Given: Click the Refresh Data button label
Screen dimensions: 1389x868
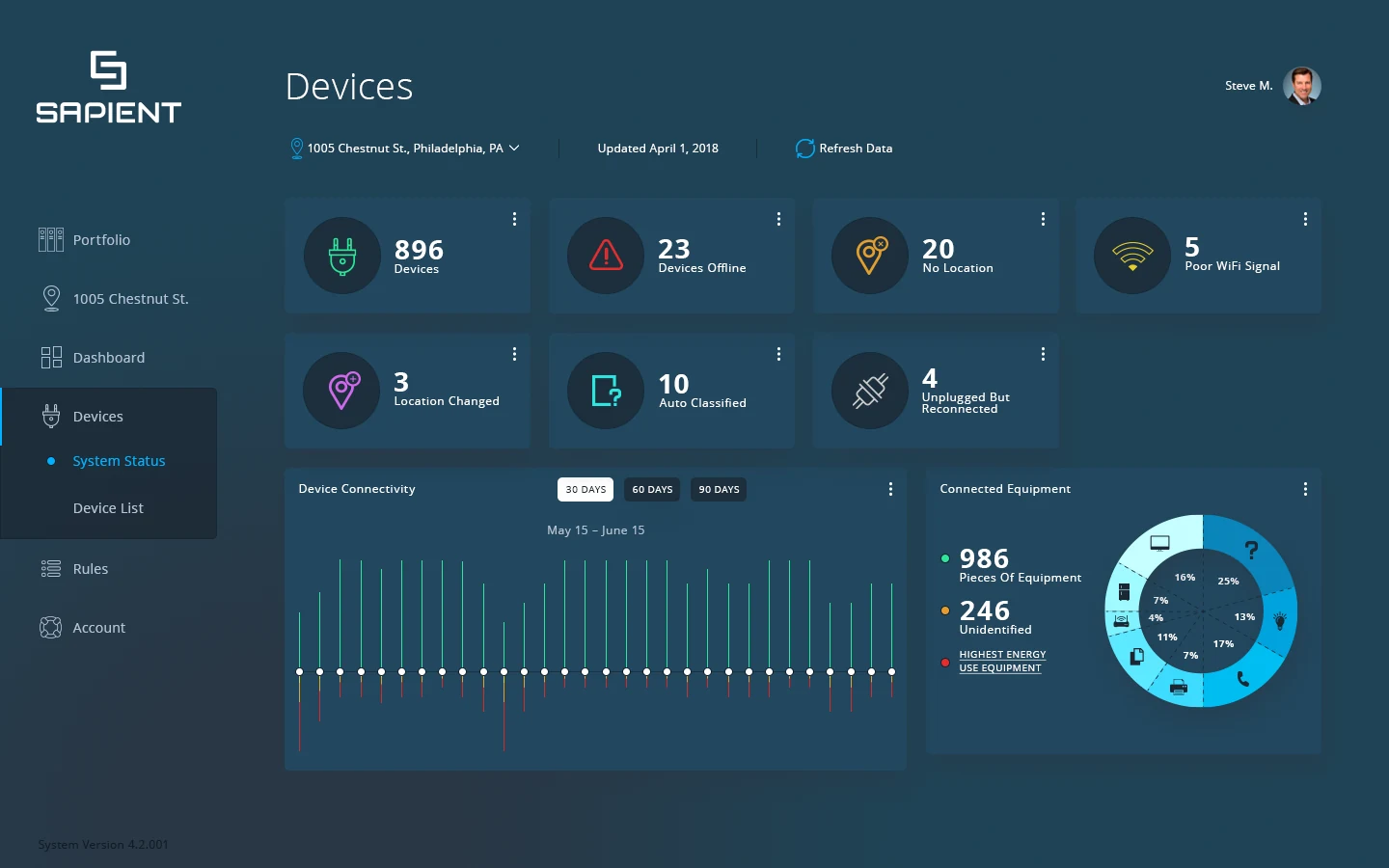Looking at the screenshot, I should coord(856,149).
